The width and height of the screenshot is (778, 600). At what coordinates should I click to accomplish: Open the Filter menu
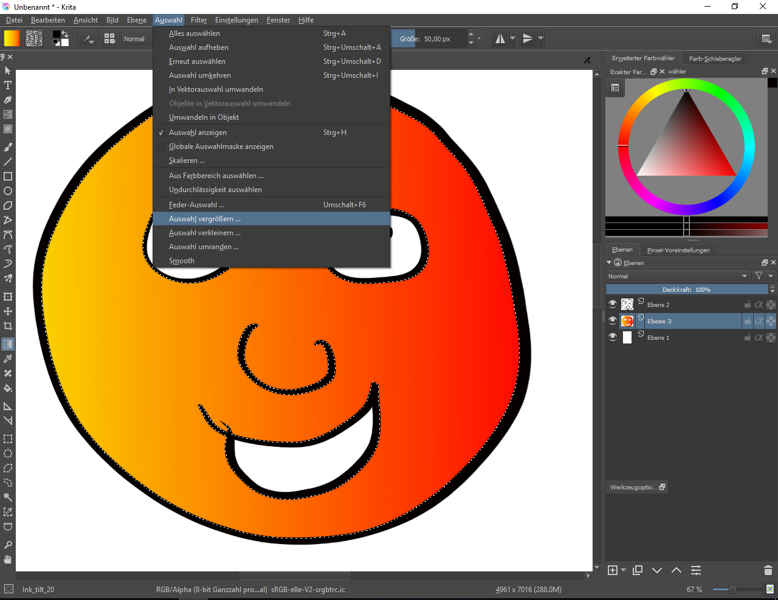tap(198, 20)
